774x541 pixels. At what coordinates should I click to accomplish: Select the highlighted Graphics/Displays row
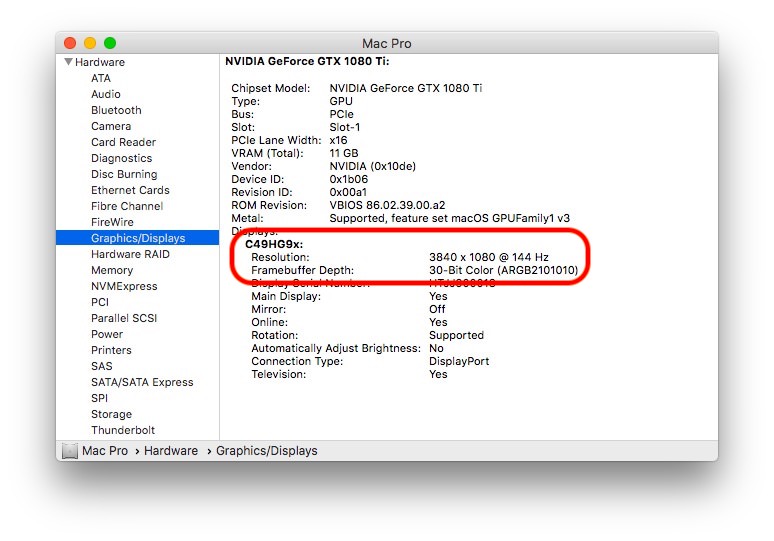[137, 238]
